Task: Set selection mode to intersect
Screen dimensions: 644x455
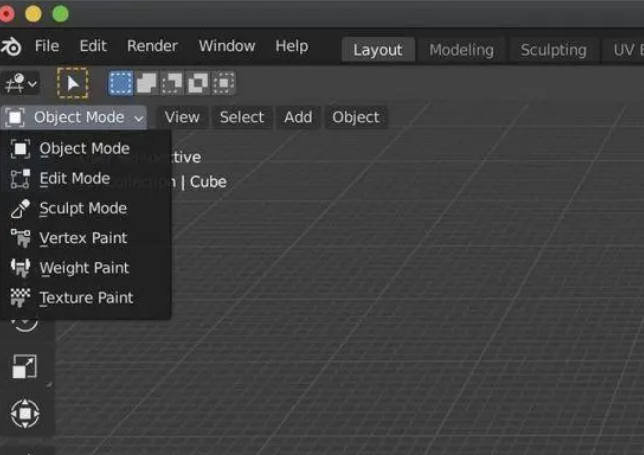Action: pos(224,83)
